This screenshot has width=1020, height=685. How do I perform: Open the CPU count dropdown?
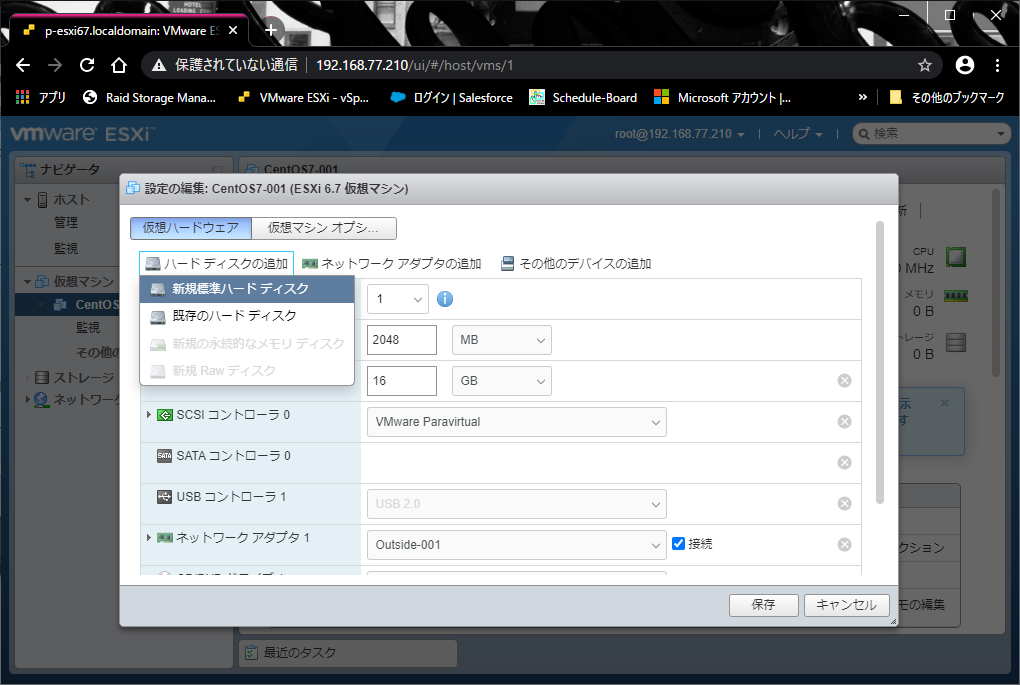click(397, 299)
